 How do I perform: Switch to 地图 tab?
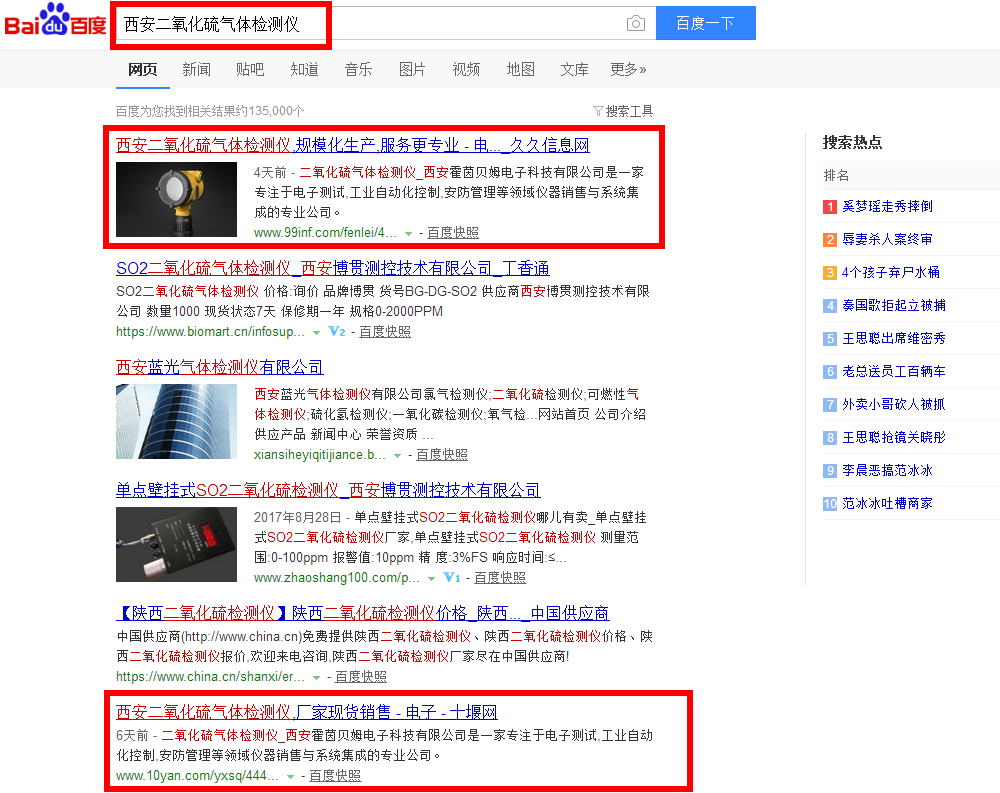point(520,69)
